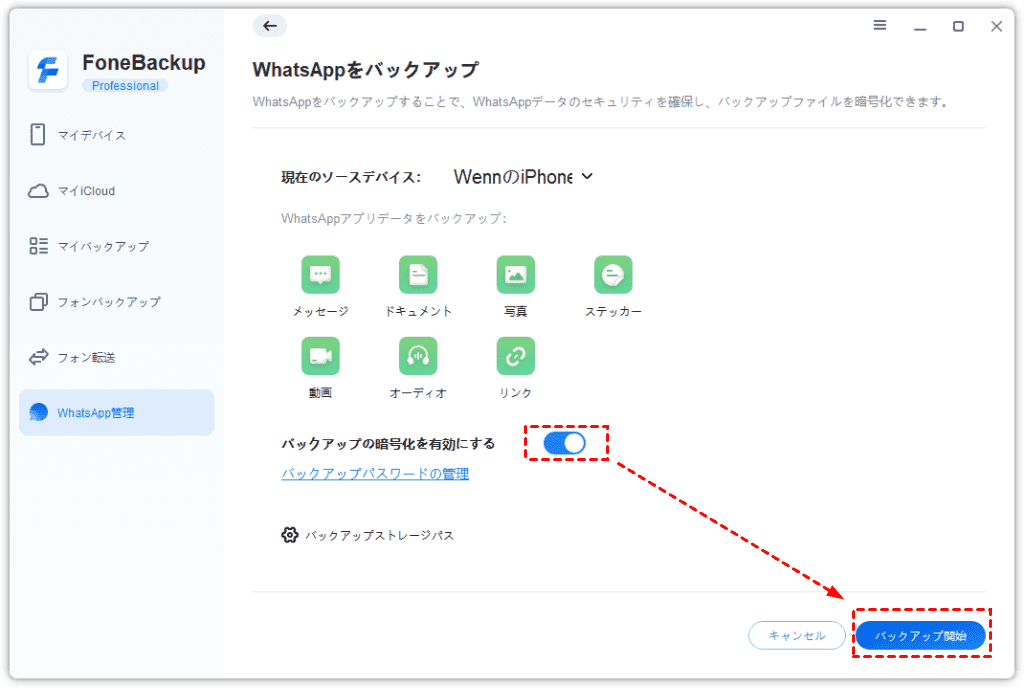Click the WhatsAppをバックアップ heading
The height and width of the screenshot is (688, 1024).
366,69
